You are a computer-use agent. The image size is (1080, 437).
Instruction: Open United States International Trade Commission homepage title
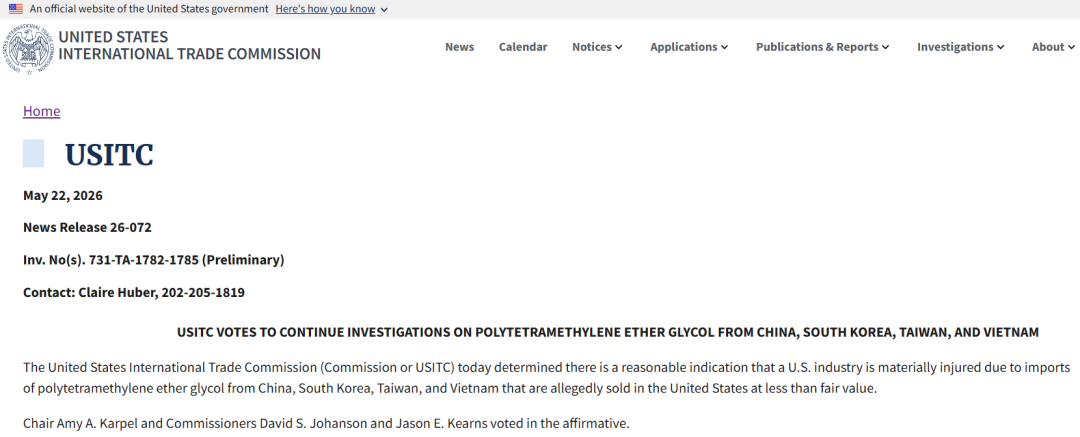[x=190, y=45]
